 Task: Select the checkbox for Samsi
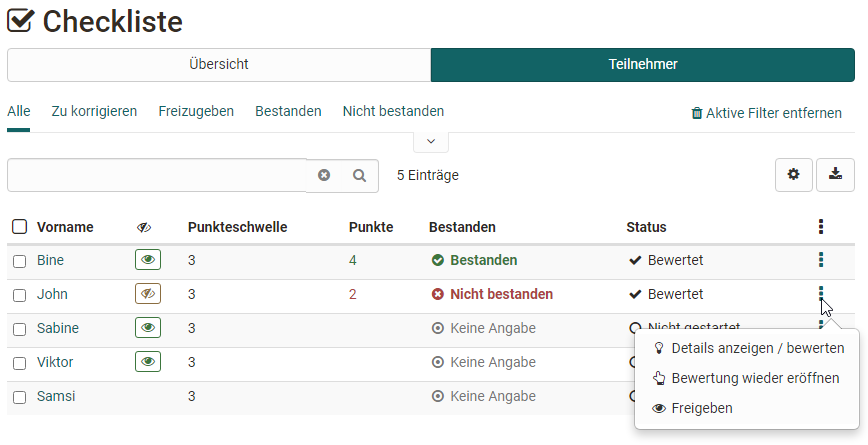20,396
